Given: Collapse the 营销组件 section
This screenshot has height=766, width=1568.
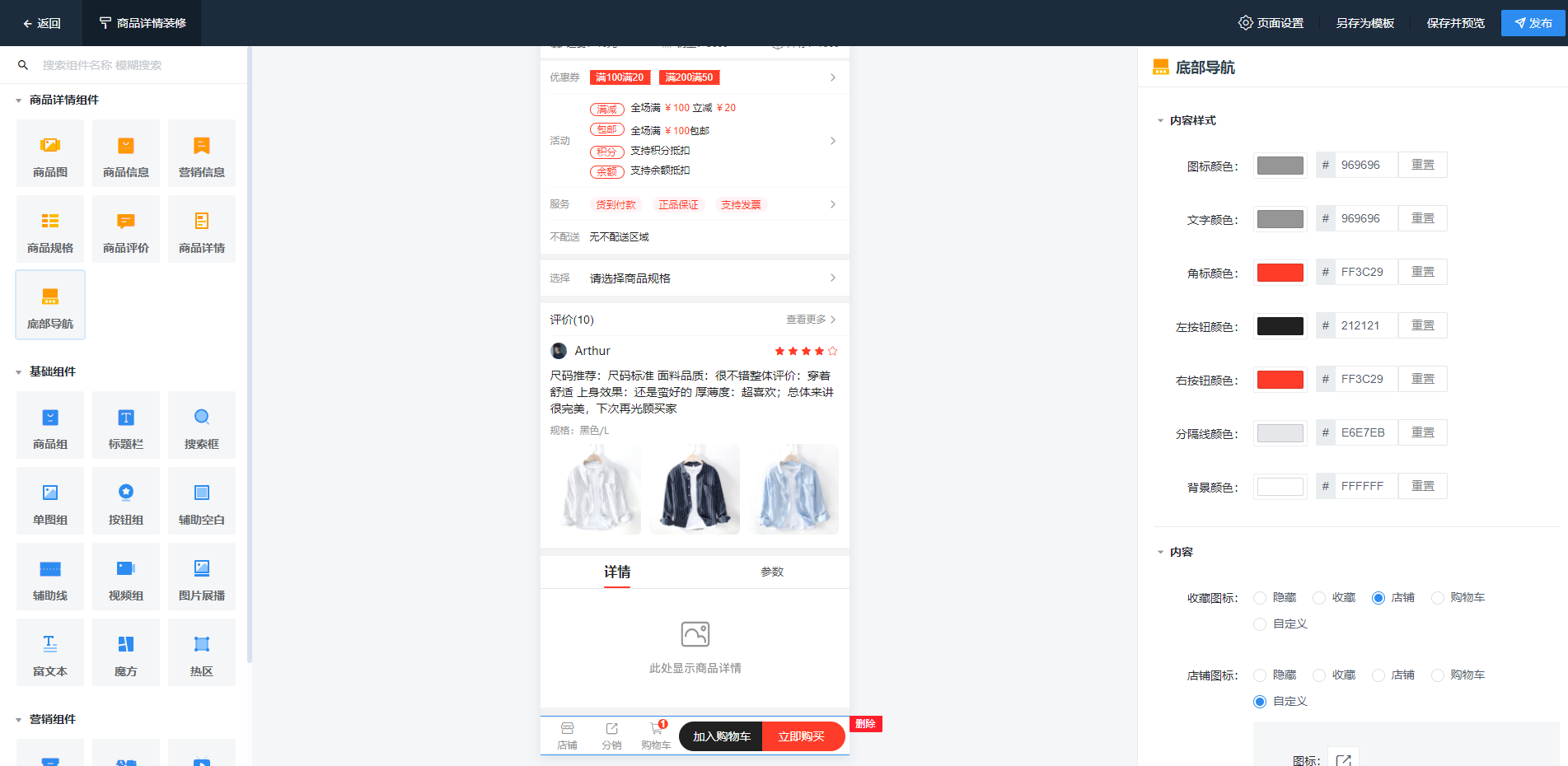Looking at the screenshot, I should coord(18,720).
